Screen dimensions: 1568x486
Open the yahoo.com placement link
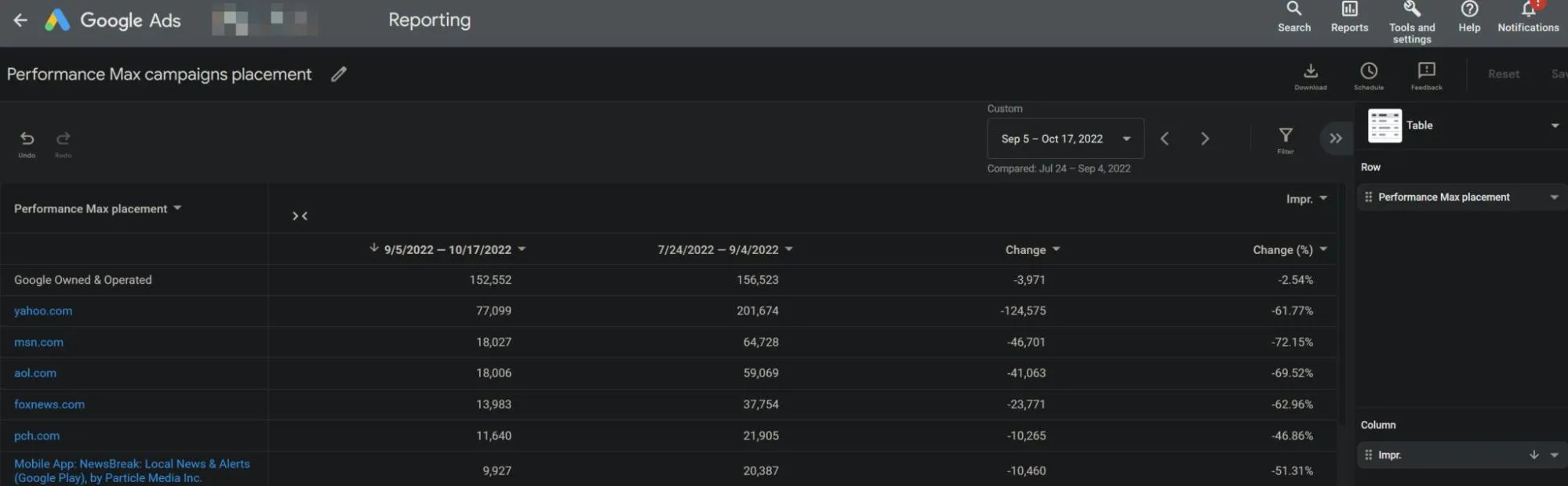(43, 311)
